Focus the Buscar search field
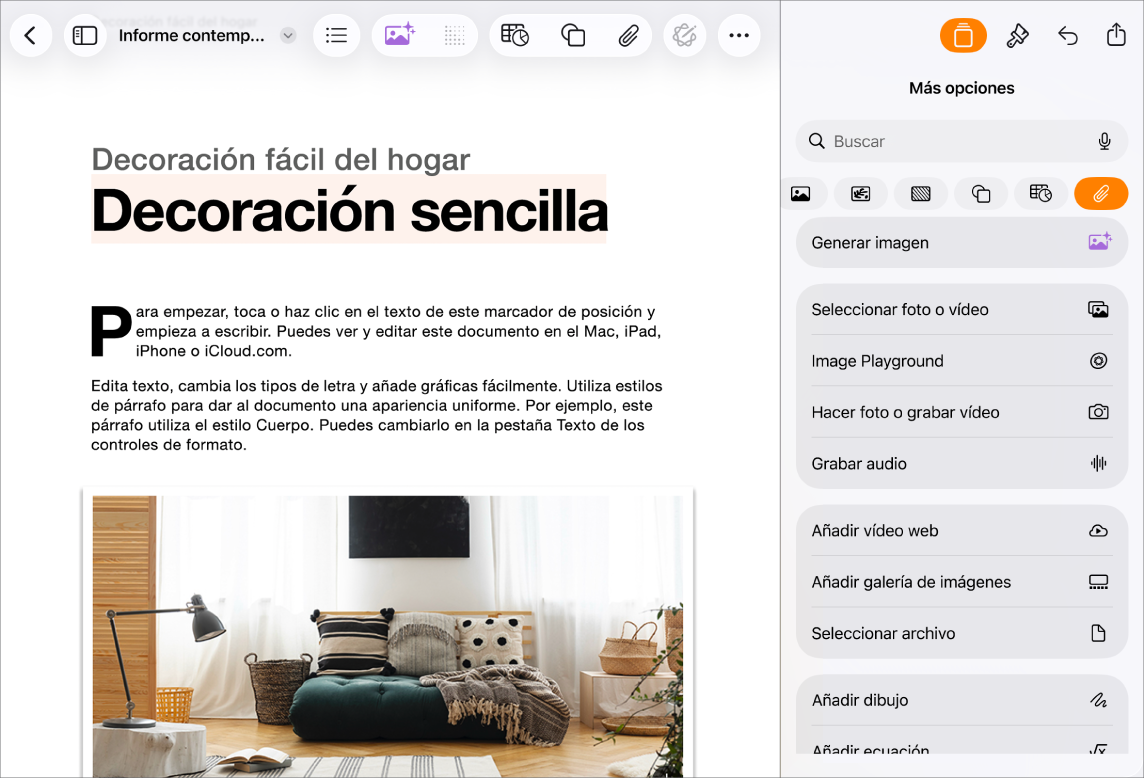This screenshot has width=1144, height=779. pos(962,142)
